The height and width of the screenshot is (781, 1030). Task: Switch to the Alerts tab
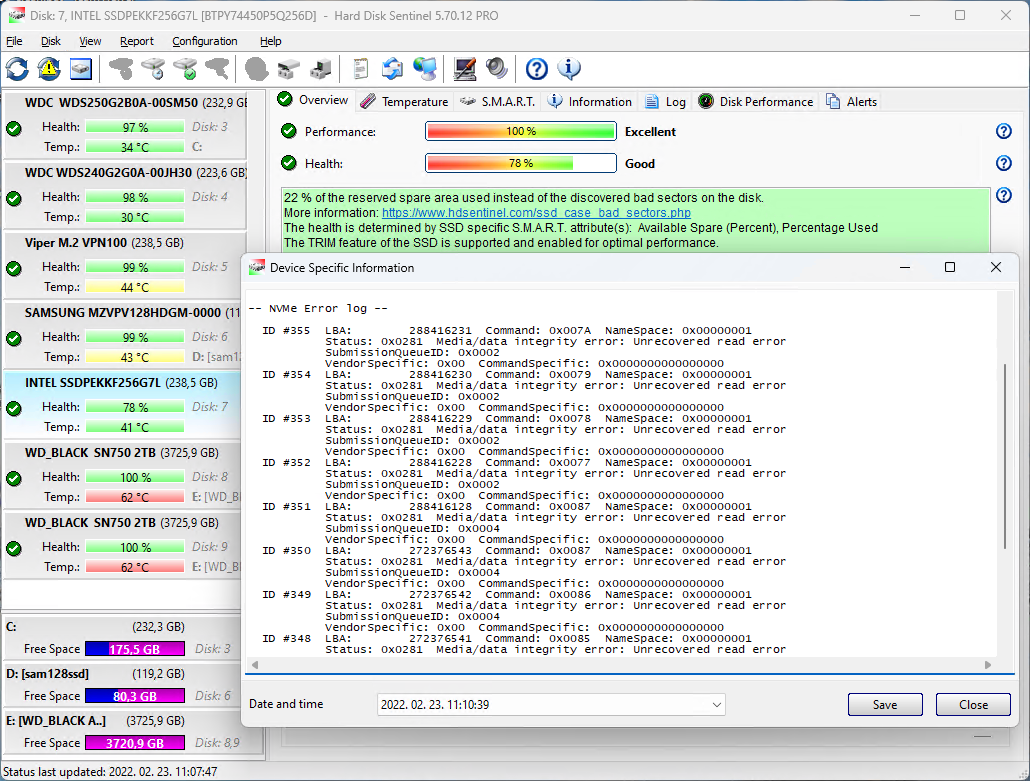852,102
